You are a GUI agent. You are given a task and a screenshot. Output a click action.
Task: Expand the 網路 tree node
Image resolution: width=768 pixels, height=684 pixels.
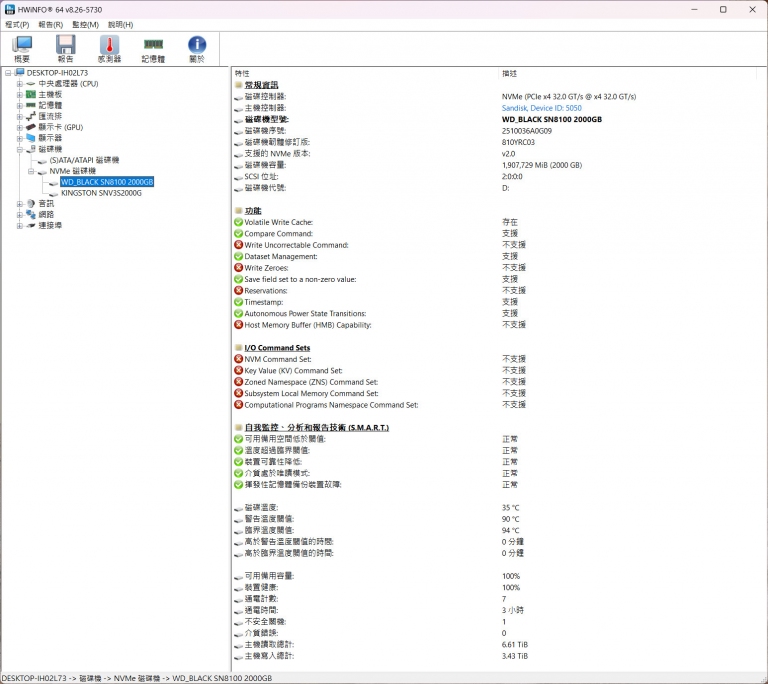tap(20, 215)
